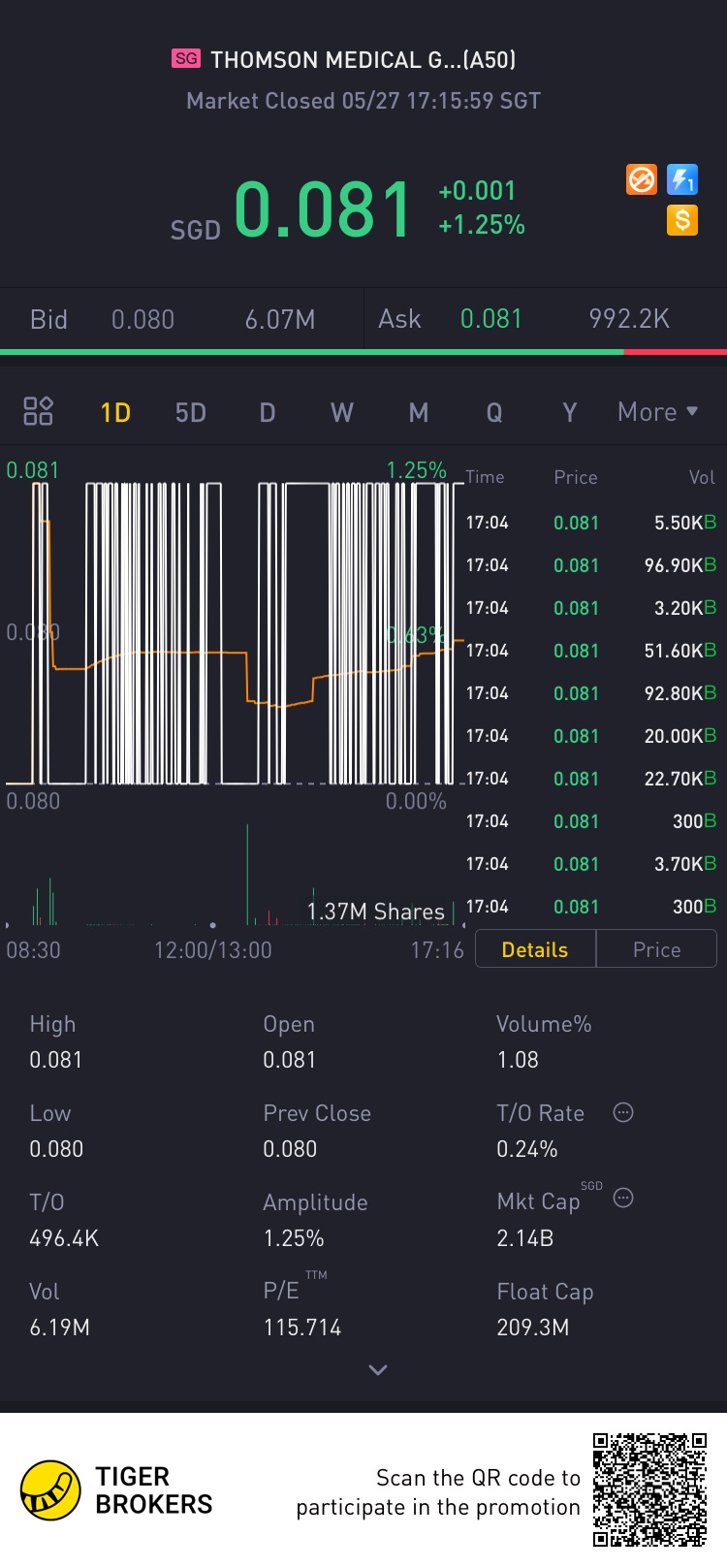Expand more stock details with down chevron
Screen dimensions: 727x1568
click(x=378, y=1369)
